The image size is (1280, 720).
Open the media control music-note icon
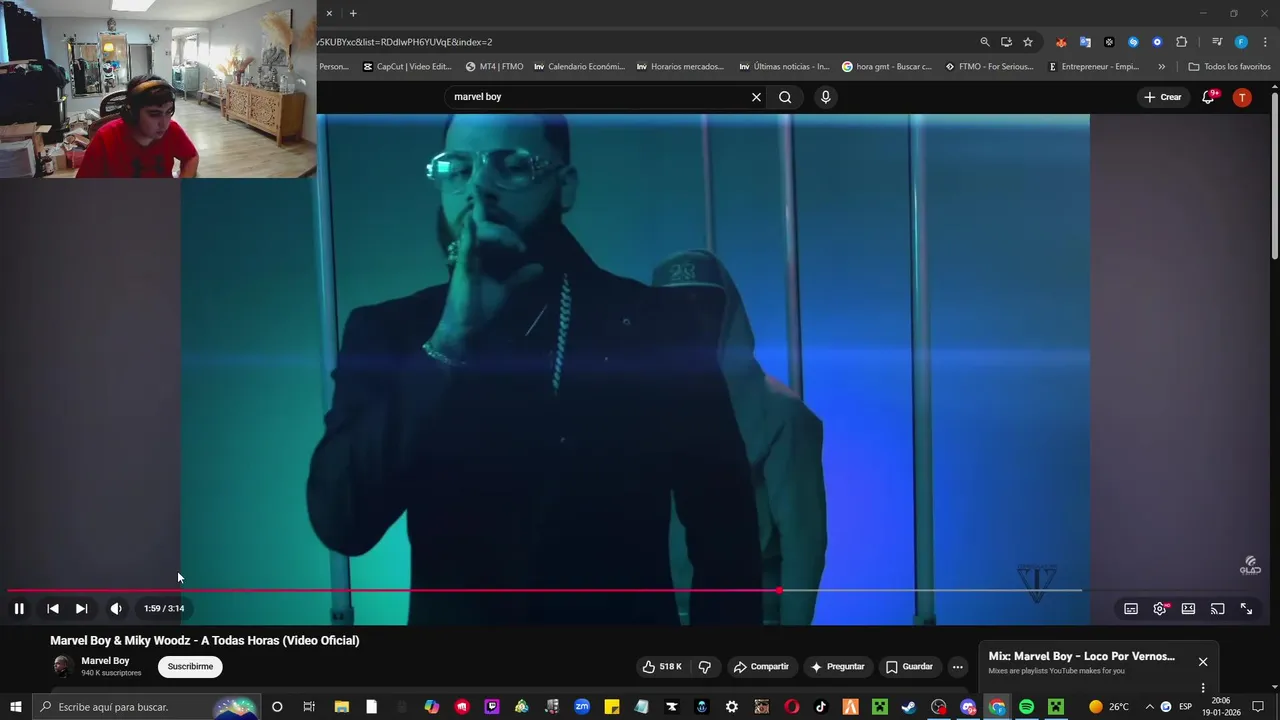point(1216,42)
